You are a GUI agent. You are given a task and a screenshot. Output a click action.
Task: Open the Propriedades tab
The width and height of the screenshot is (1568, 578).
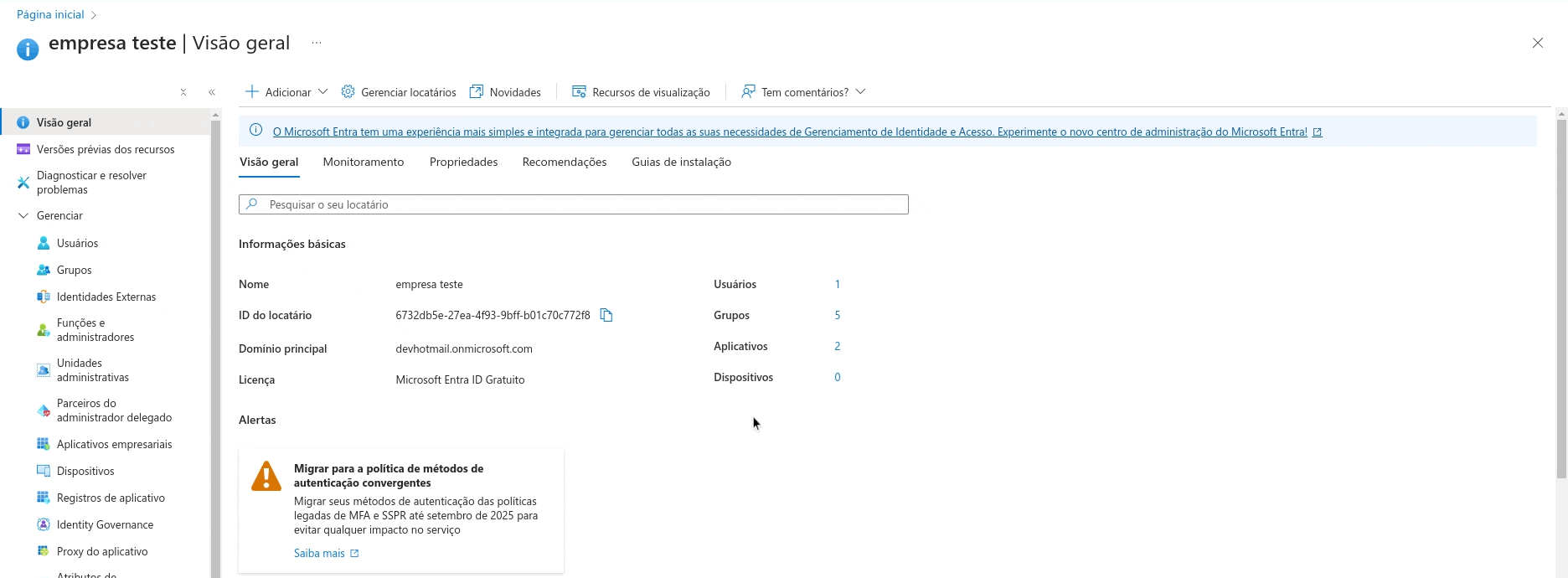click(464, 162)
